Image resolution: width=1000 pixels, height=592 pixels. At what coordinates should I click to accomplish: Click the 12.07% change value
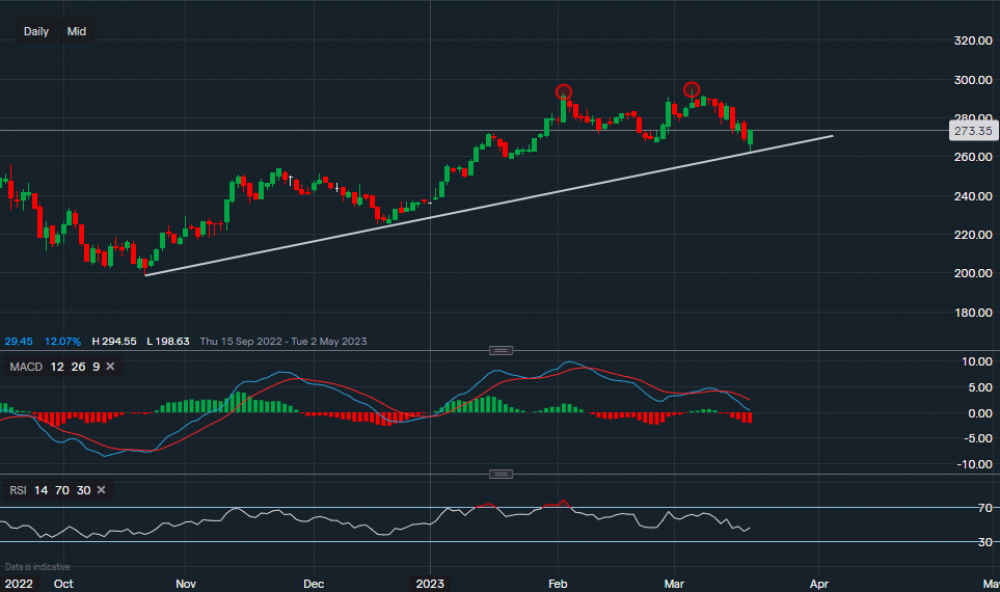[61, 341]
